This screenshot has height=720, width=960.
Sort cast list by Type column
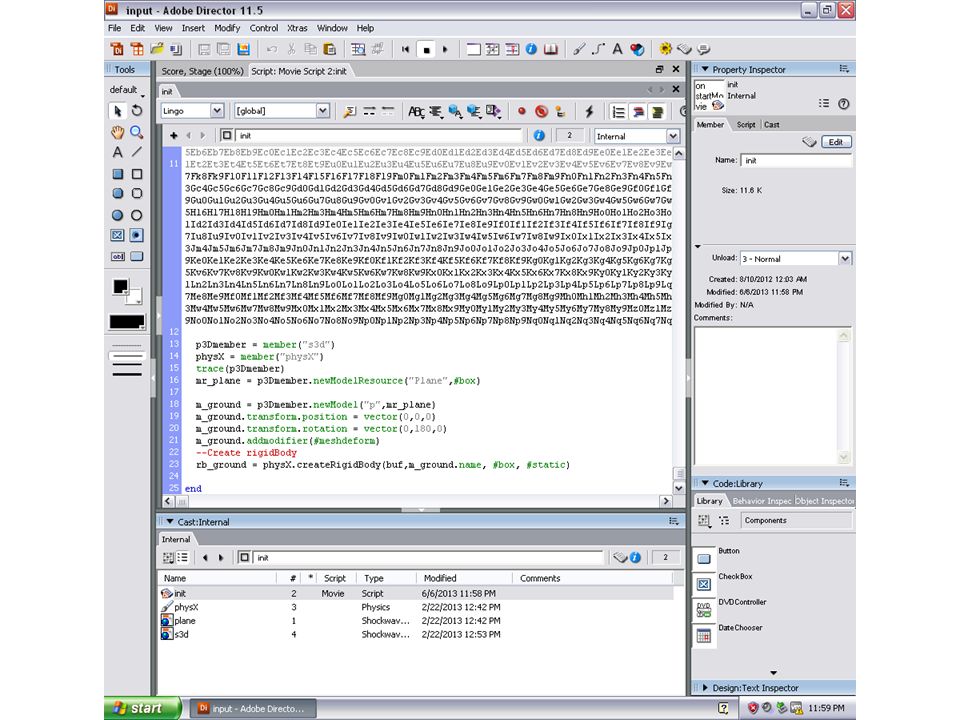pyautogui.click(x=385, y=578)
